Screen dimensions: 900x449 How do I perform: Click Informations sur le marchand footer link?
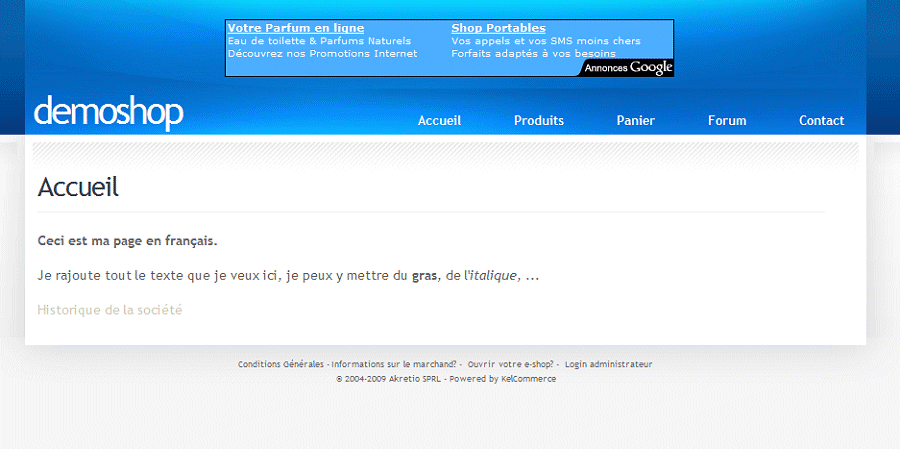pyautogui.click(x=395, y=365)
